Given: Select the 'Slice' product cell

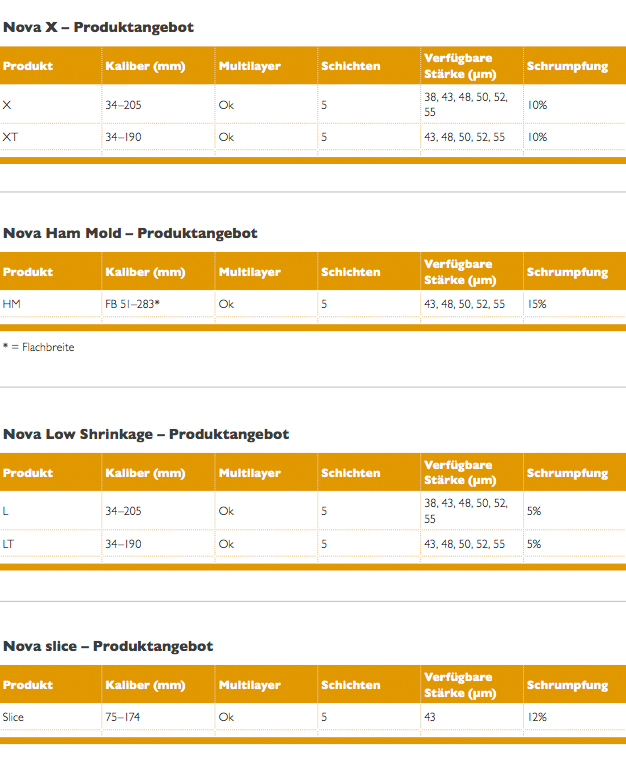Looking at the screenshot, I should point(13,717).
